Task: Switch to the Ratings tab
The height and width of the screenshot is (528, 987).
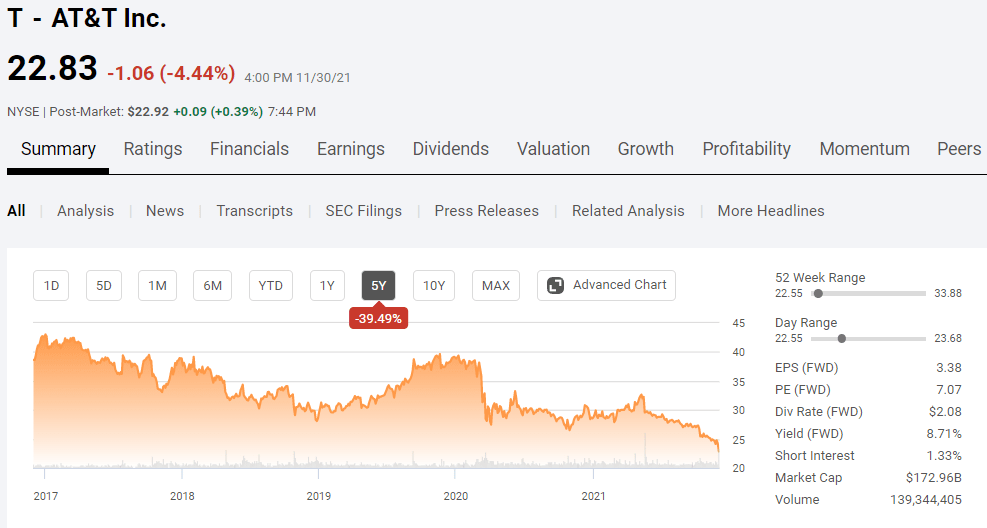Action: click(153, 149)
